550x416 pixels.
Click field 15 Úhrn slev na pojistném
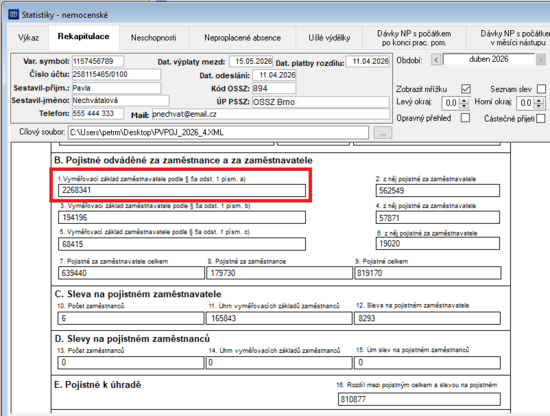428,363
